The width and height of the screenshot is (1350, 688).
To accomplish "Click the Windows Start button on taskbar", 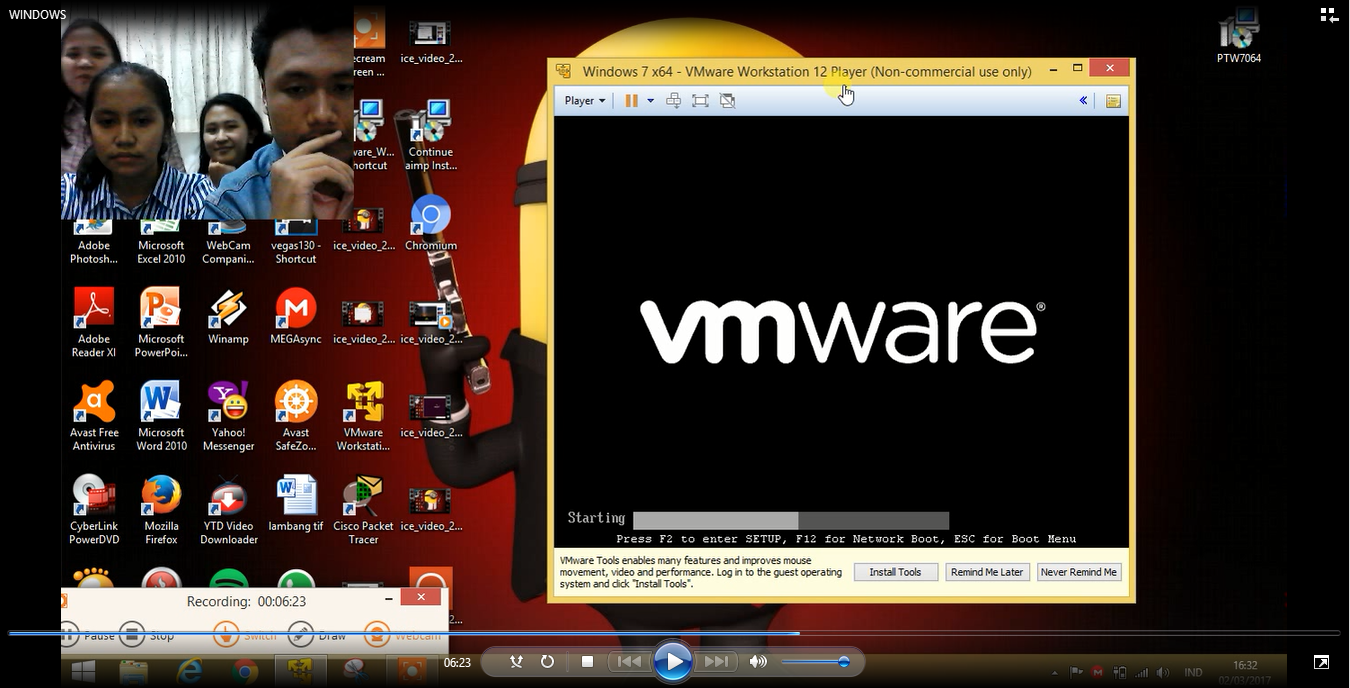I will (x=83, y=669).
